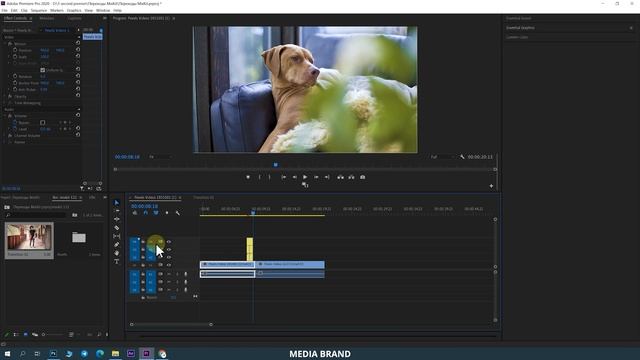Toggle Uniform Scale checkbox
The height and width of the screenshot is (360, 640).
coord(42,70)
